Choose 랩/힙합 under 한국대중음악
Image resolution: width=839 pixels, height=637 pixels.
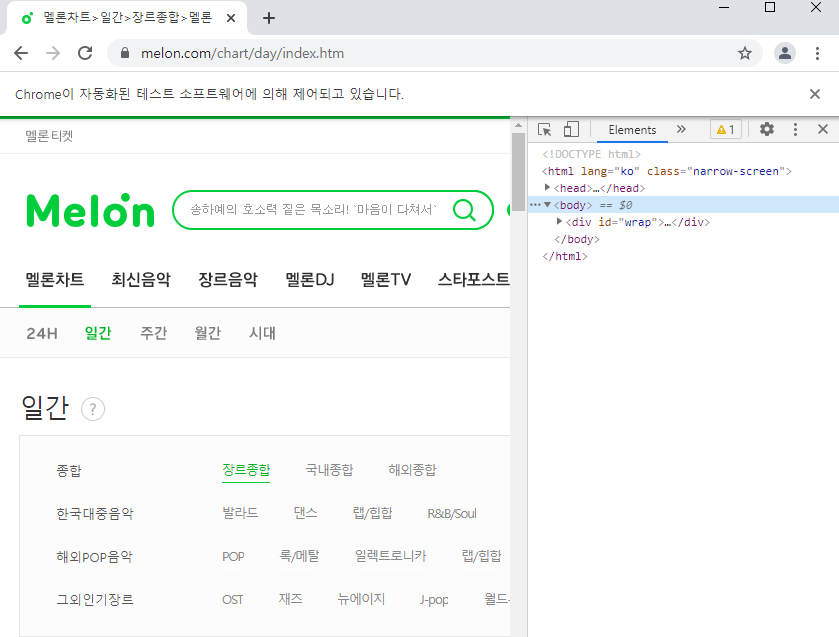[x=372, y=513]
